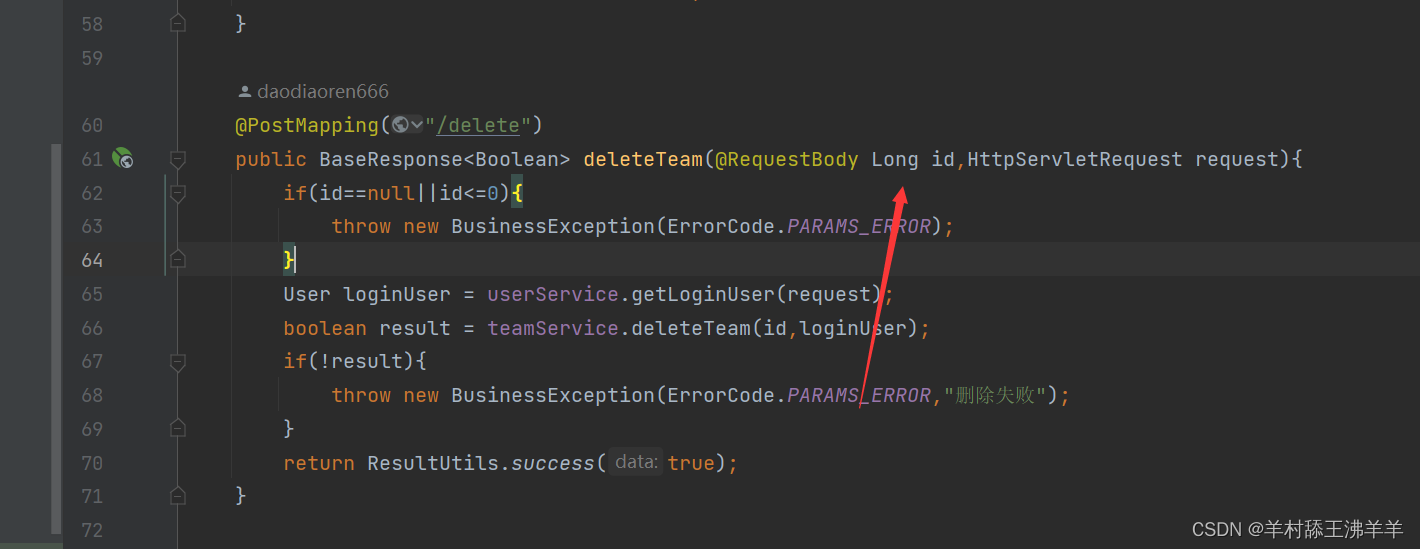
Task: Click the deleteTeam method name in declaration
Action: [643, 159]
